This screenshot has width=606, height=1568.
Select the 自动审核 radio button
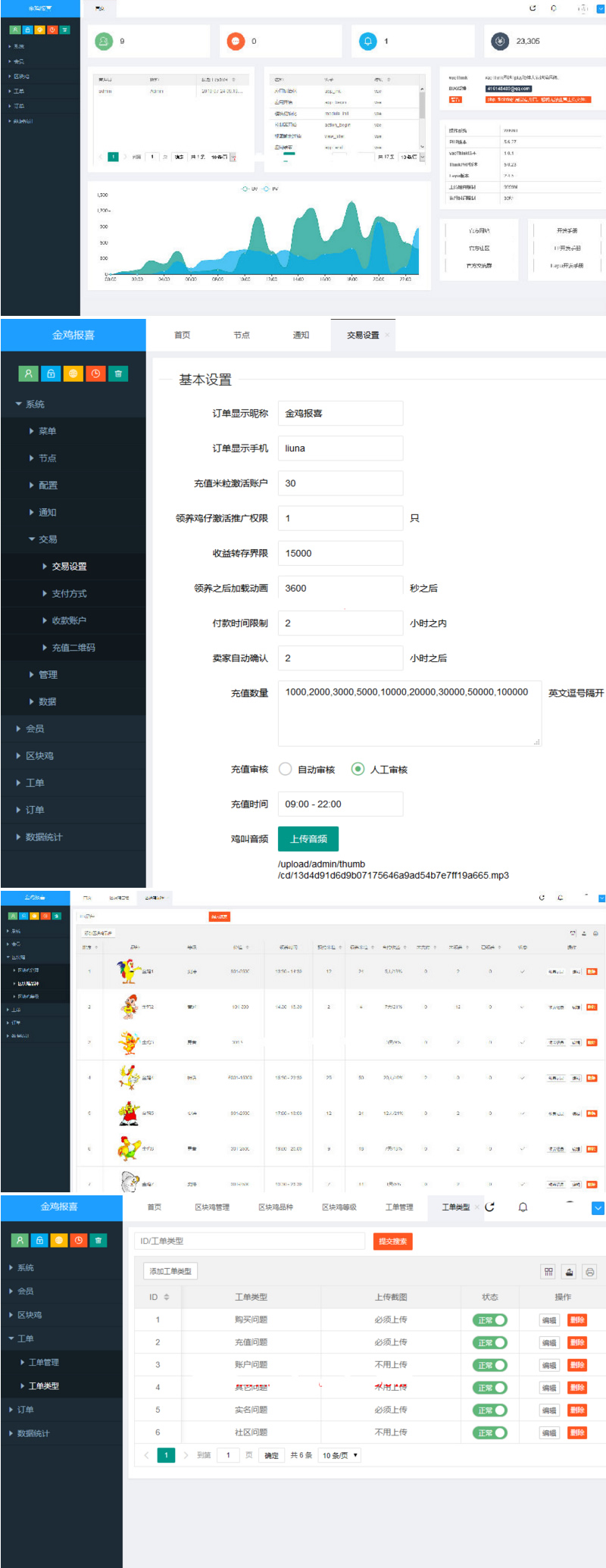pyautogui.click(x=286, y=769)
